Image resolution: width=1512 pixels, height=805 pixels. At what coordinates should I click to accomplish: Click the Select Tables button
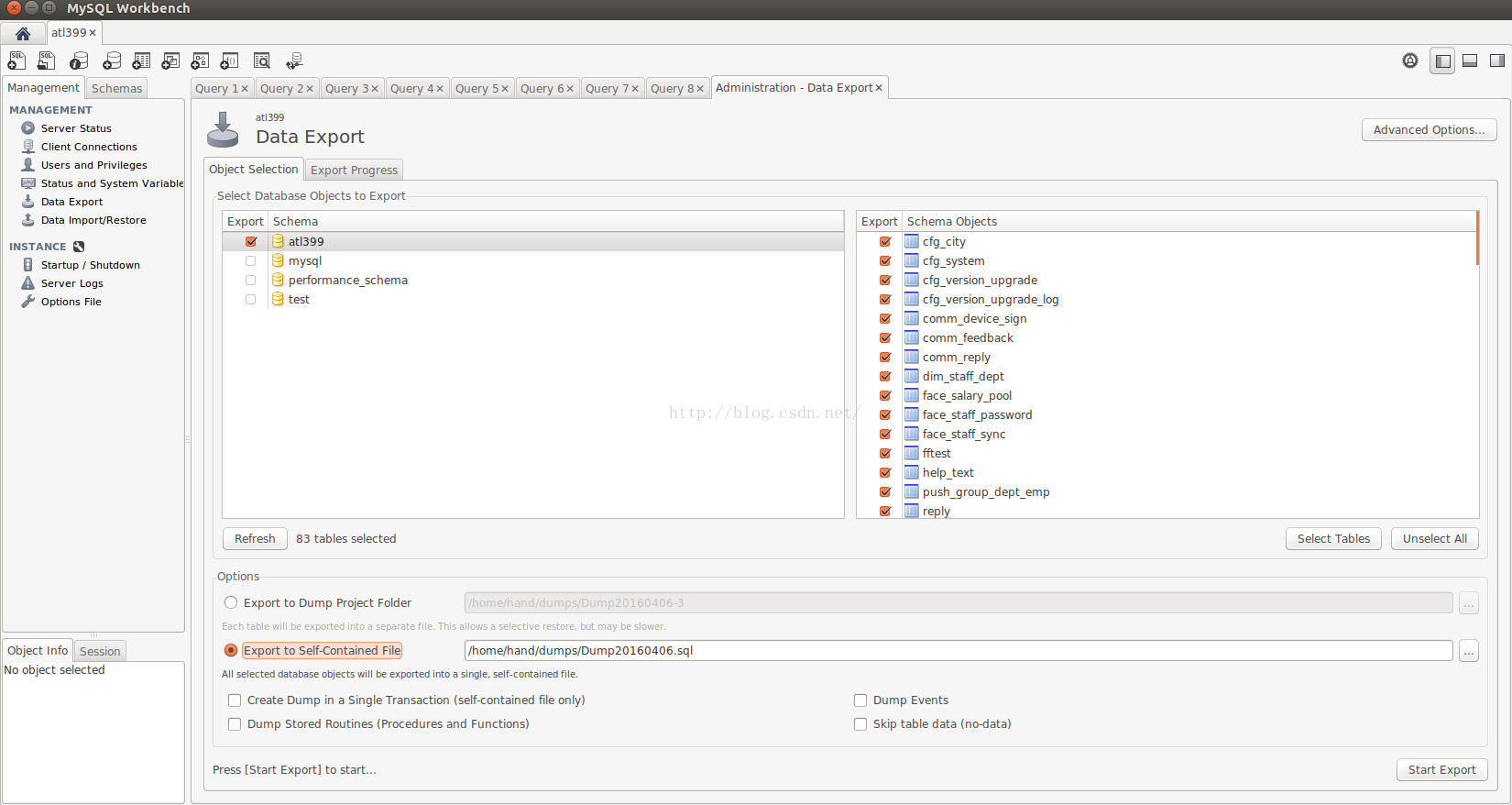pos(1333,539)
